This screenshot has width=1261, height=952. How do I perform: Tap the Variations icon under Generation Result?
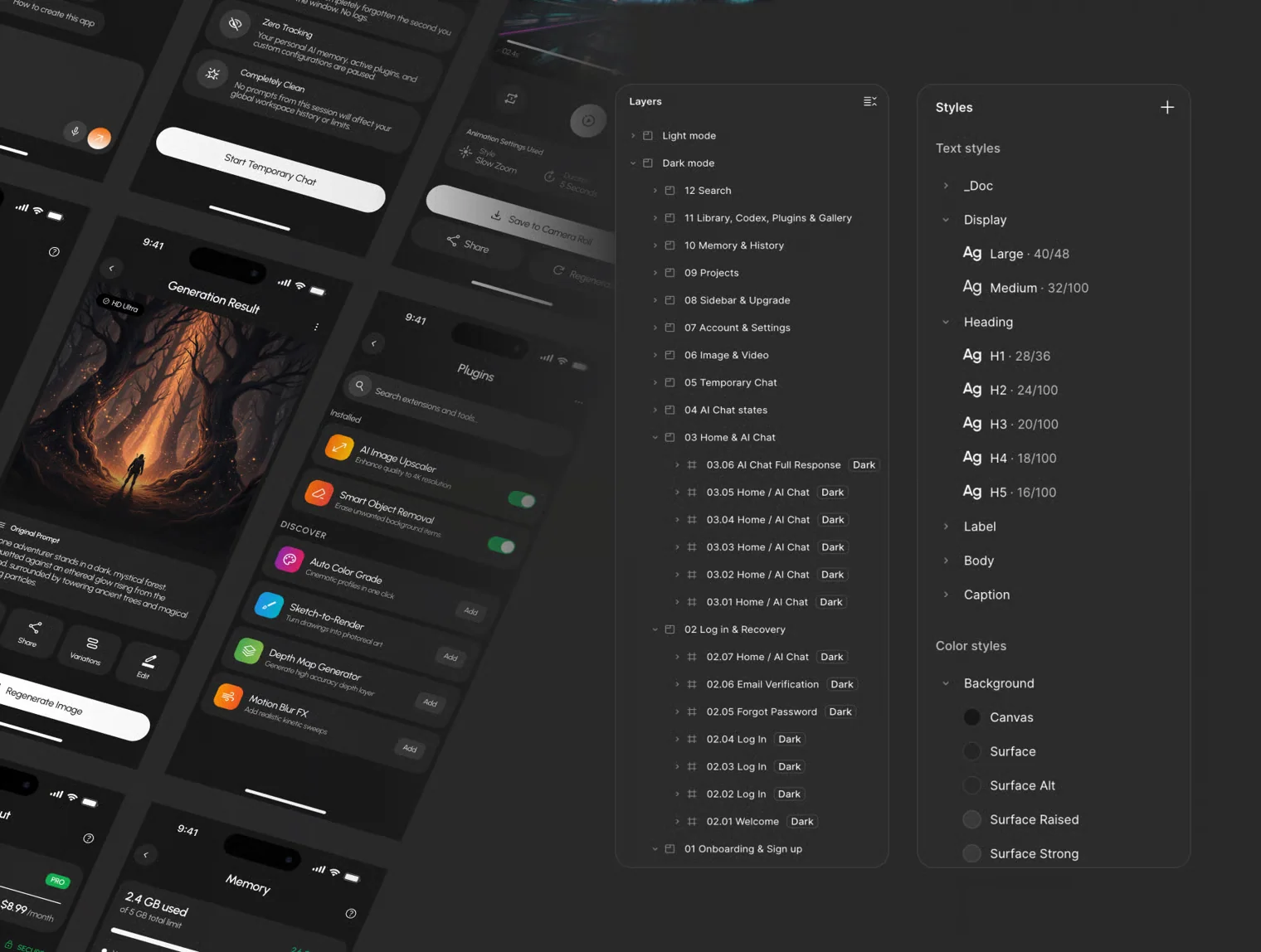[92, 644]
